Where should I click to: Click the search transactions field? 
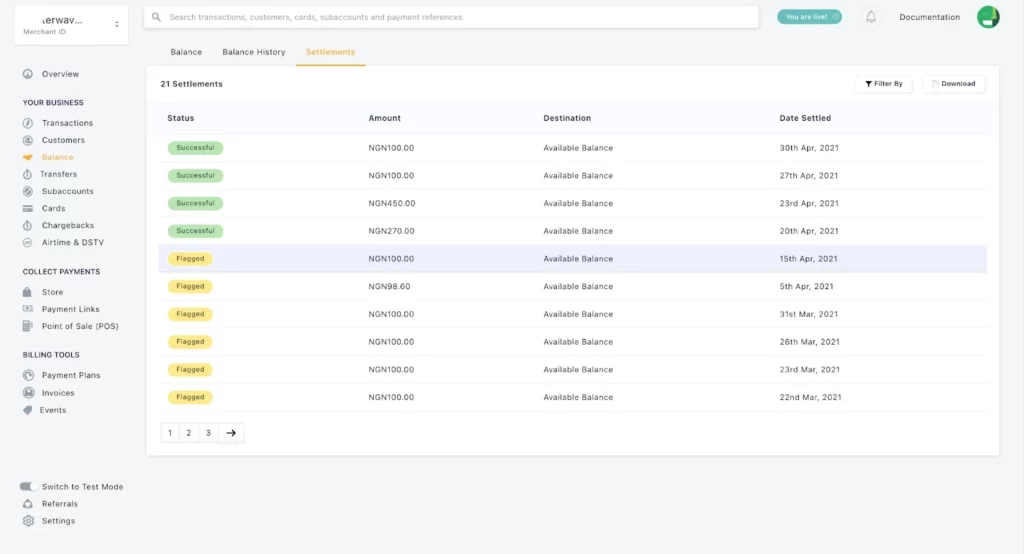click(x=451, y=17)
